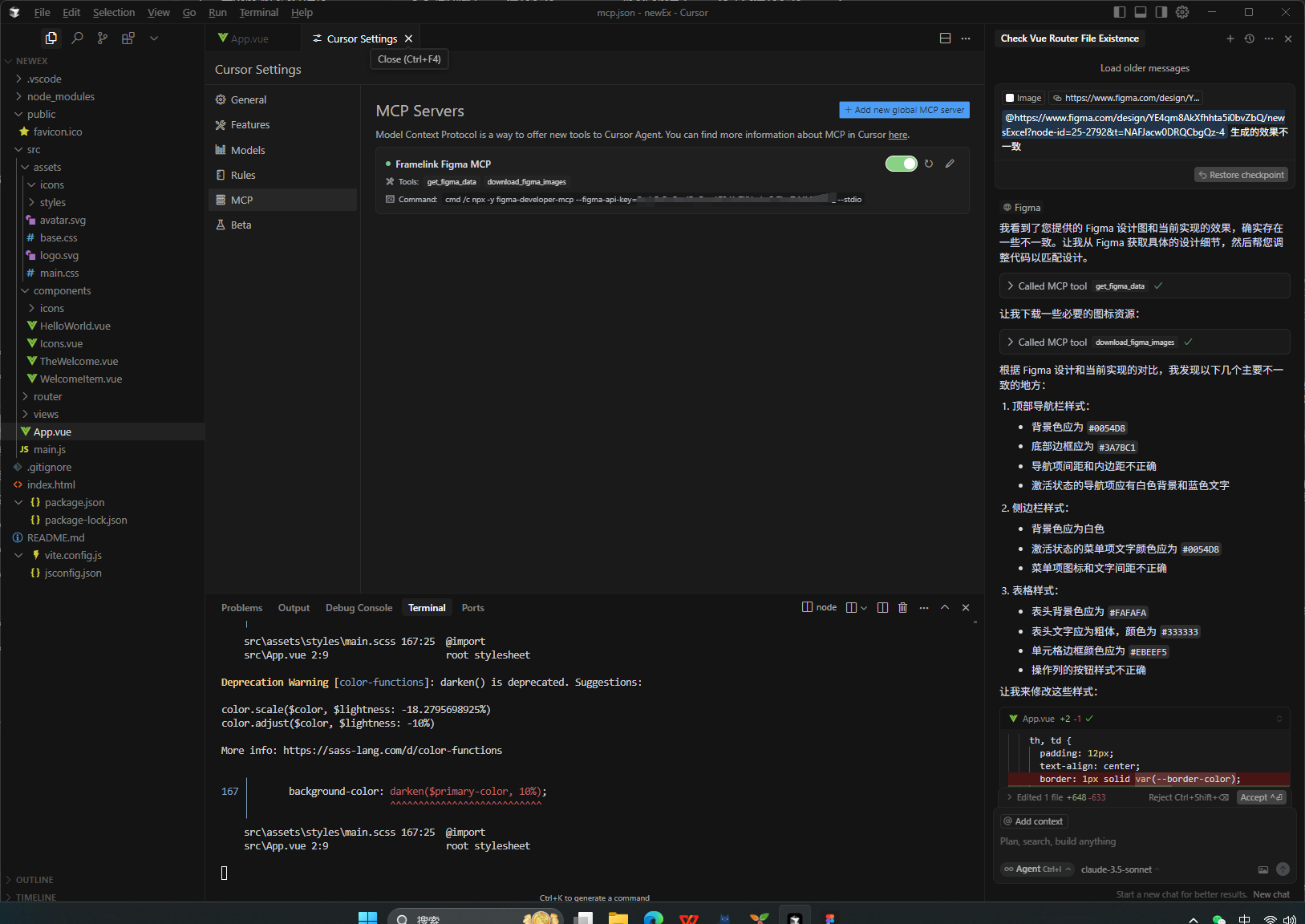Expand the .vscode folder
1305x924 pixels.
(103, 79)
